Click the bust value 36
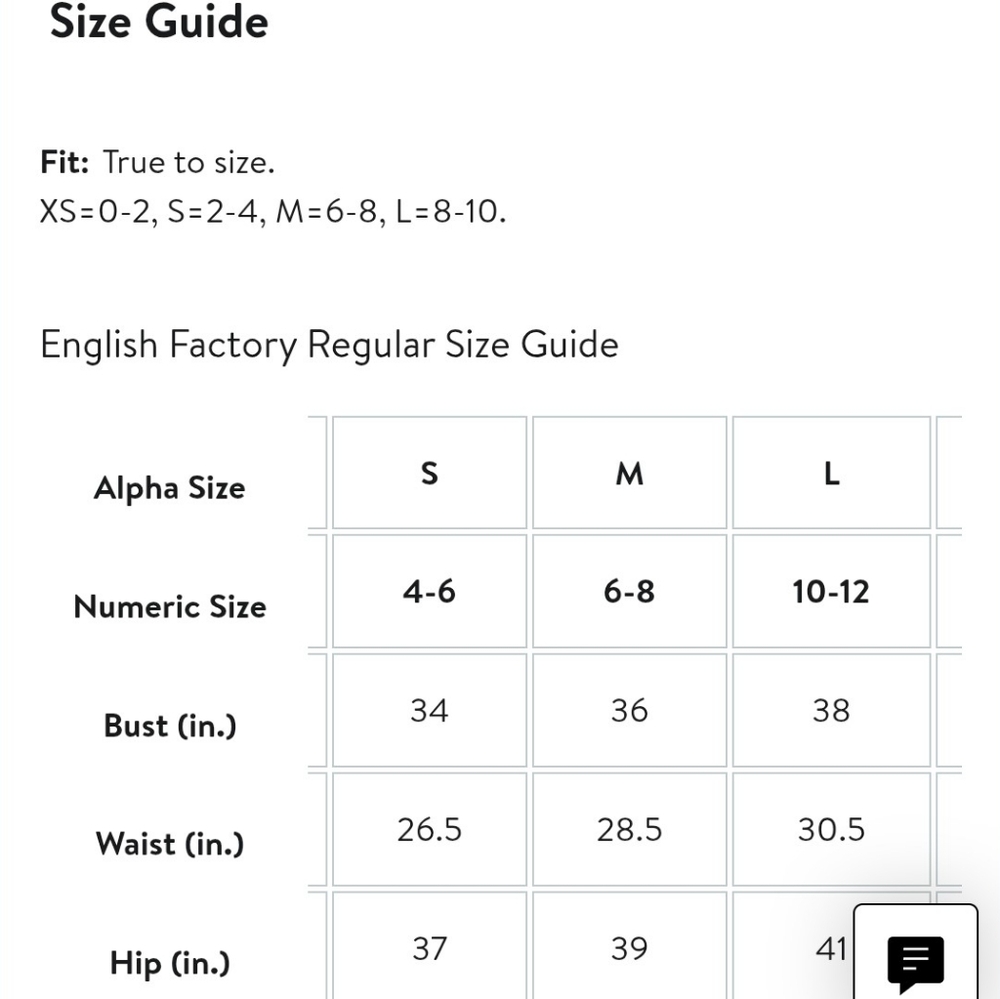This screenshot has height=999, width=1000. [629, 710]
